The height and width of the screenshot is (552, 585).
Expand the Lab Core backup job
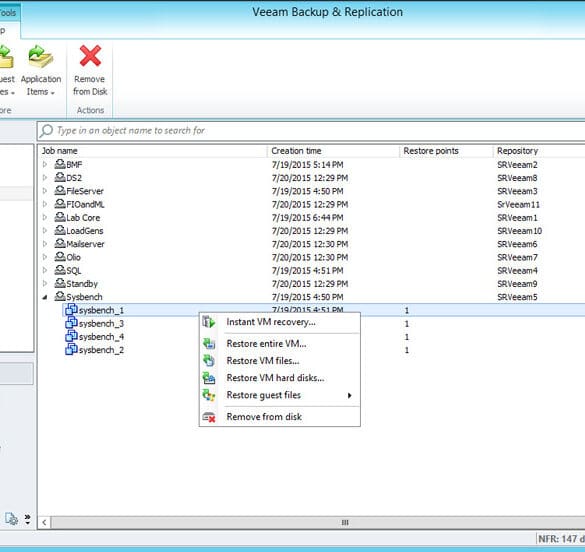coord(45,217)
